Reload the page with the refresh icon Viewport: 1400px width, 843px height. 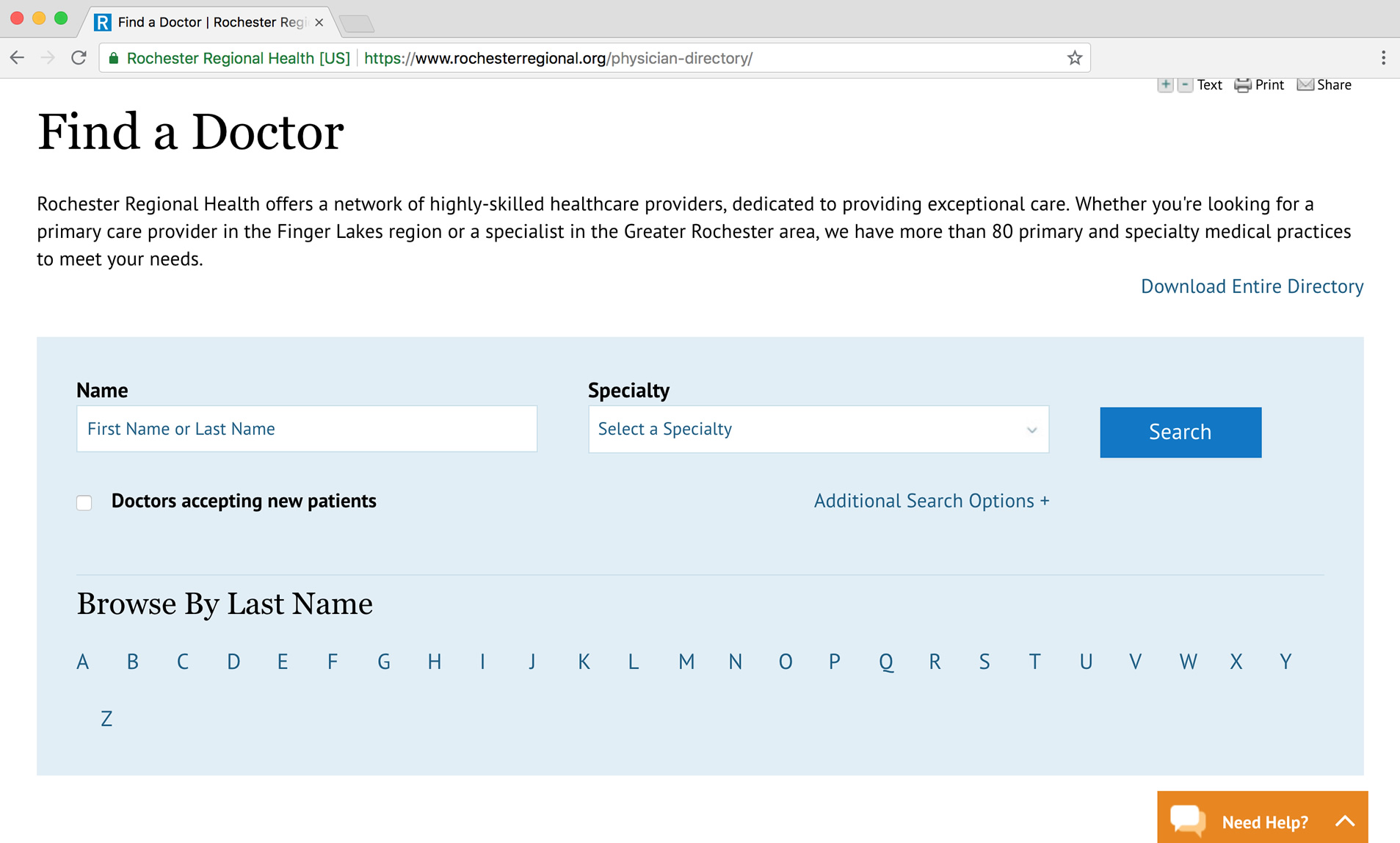point(79,58)
